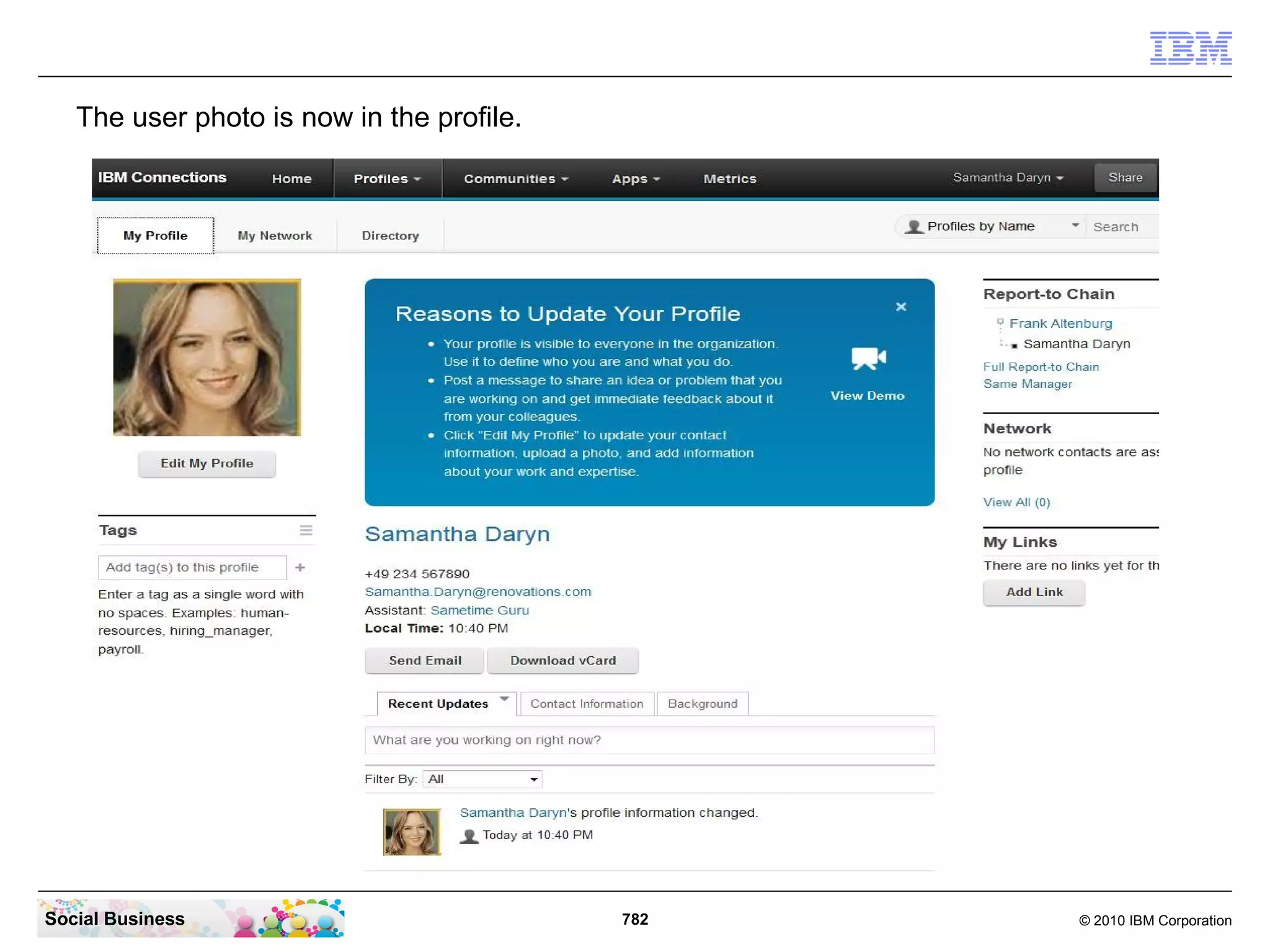Switch to the Background tab
Screen dimensions: 1270x952
703,704
